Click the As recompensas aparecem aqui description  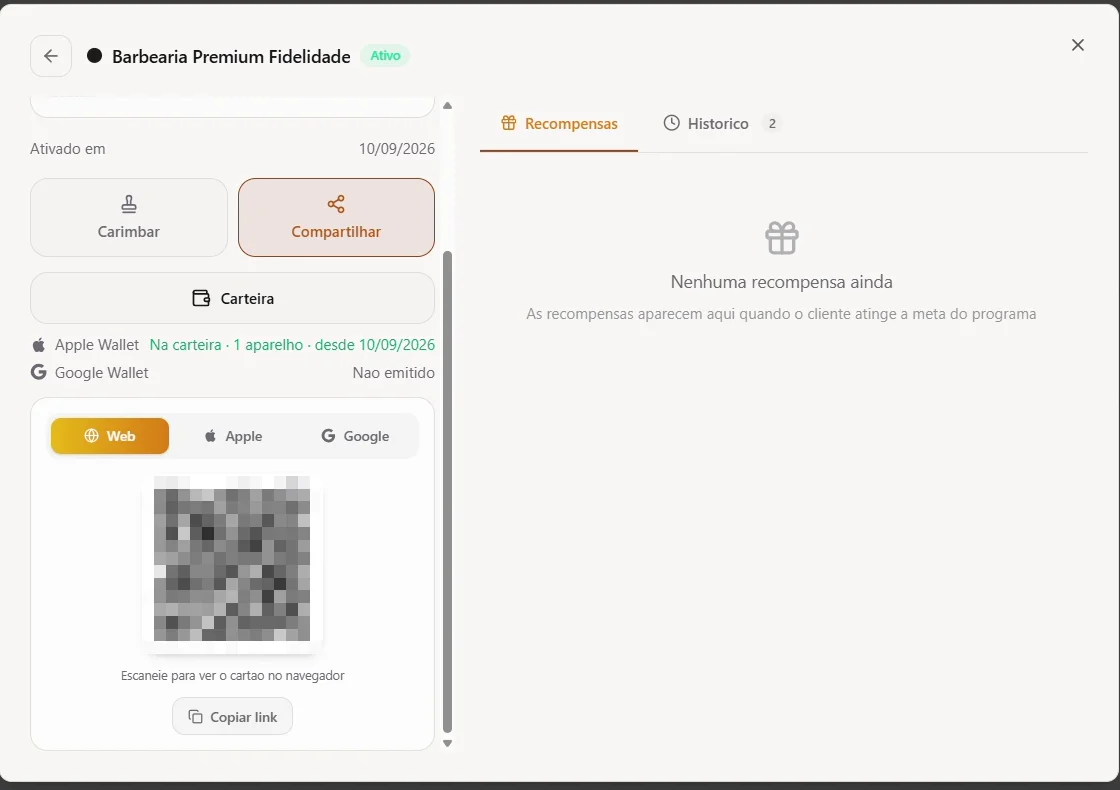[781, 314]
